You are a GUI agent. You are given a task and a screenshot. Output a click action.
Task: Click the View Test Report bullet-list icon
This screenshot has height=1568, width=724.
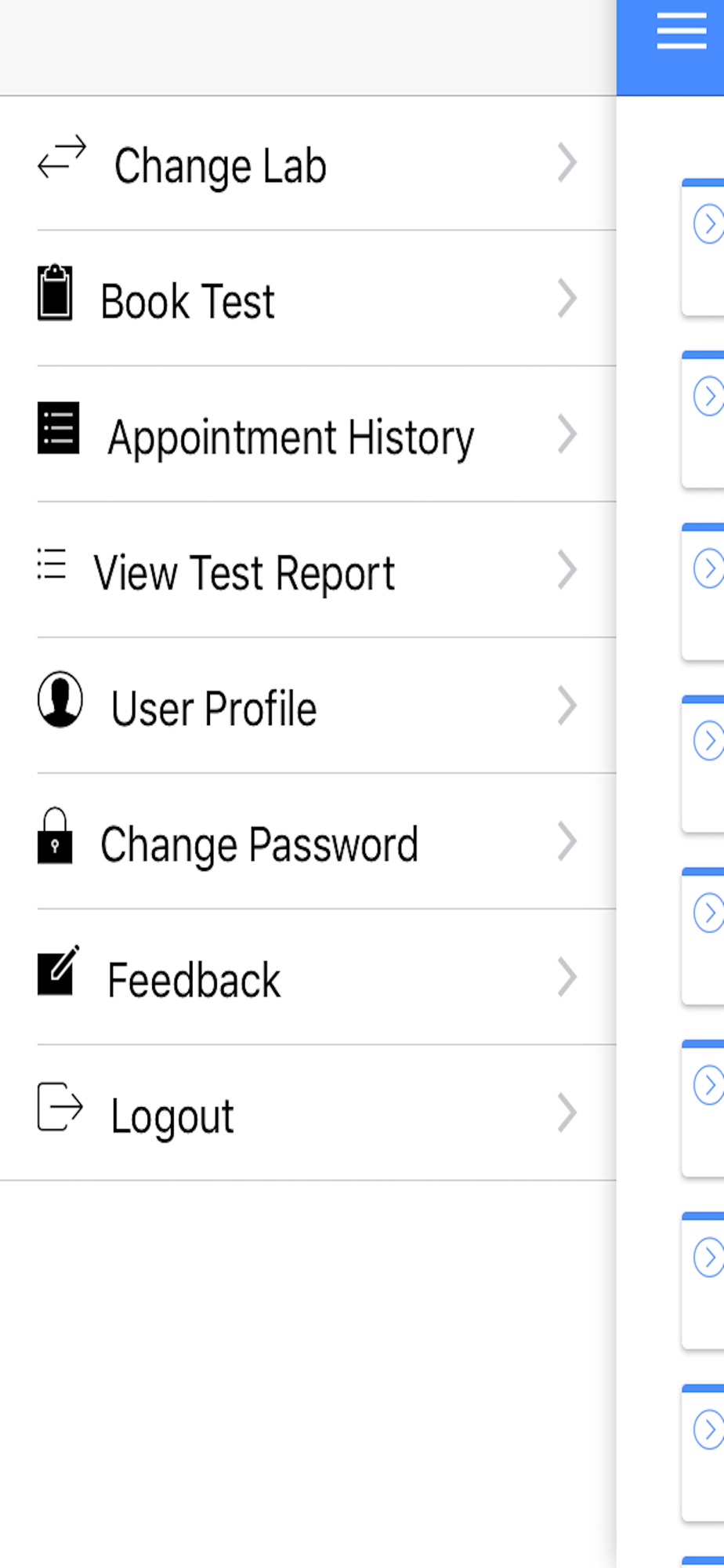52,564
